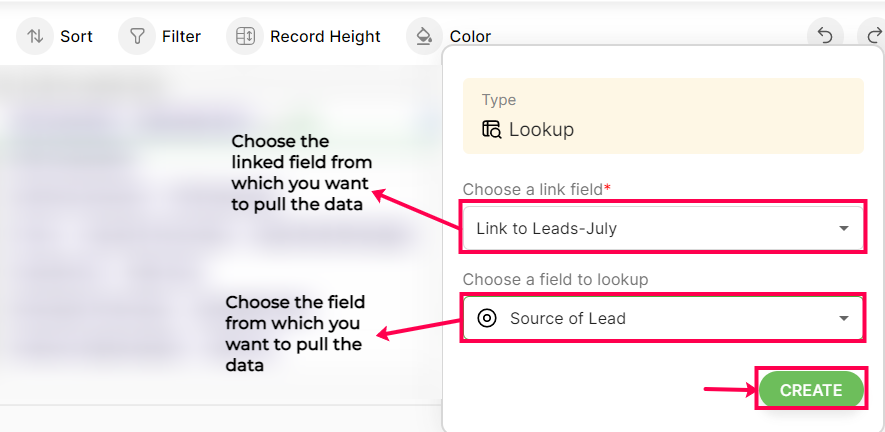Expand the field to lookup dropdown arrow
The height and width of the screenshot is (432, 885).
click(x=844, y=318)
